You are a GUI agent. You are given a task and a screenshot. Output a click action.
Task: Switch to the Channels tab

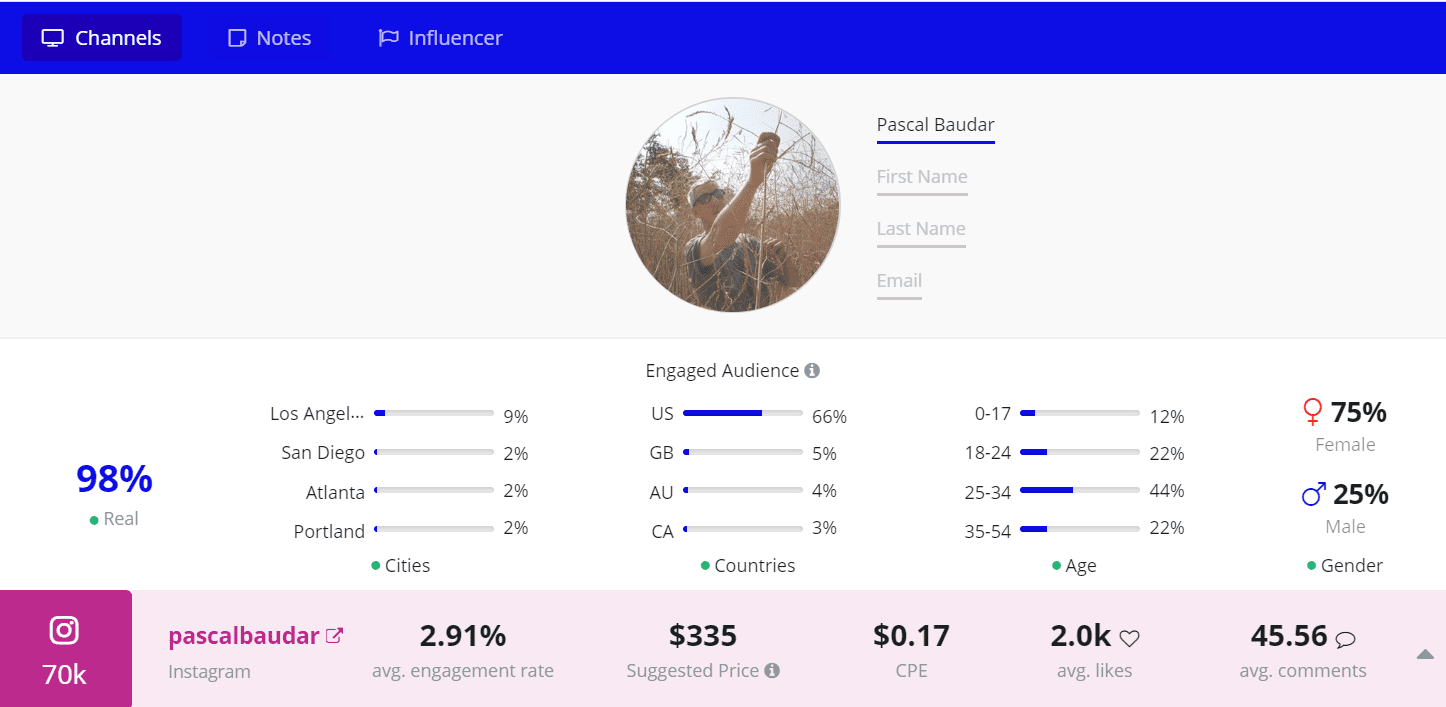(x=102, y=38)
